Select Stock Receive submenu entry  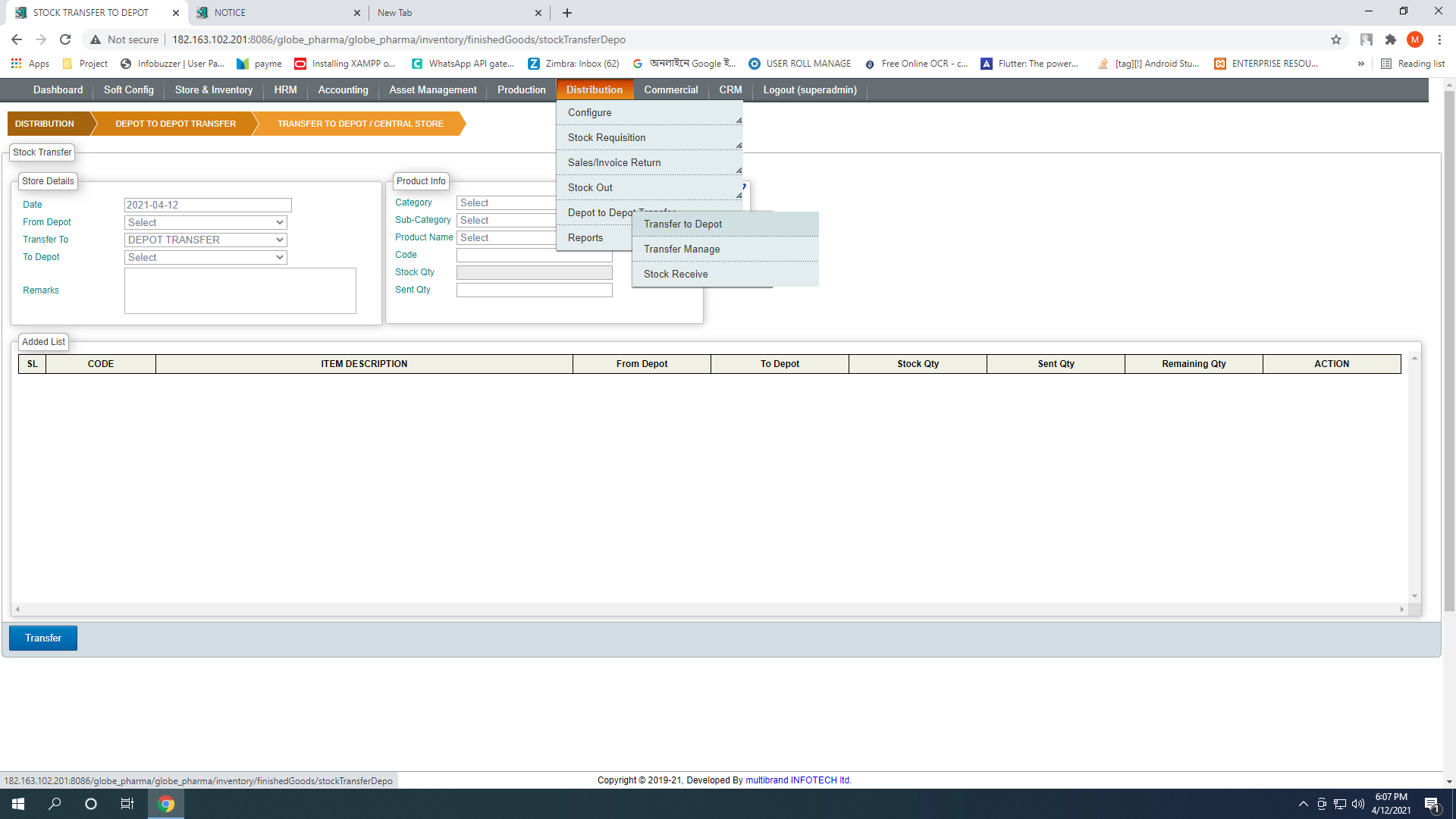[x=675, y=274]
